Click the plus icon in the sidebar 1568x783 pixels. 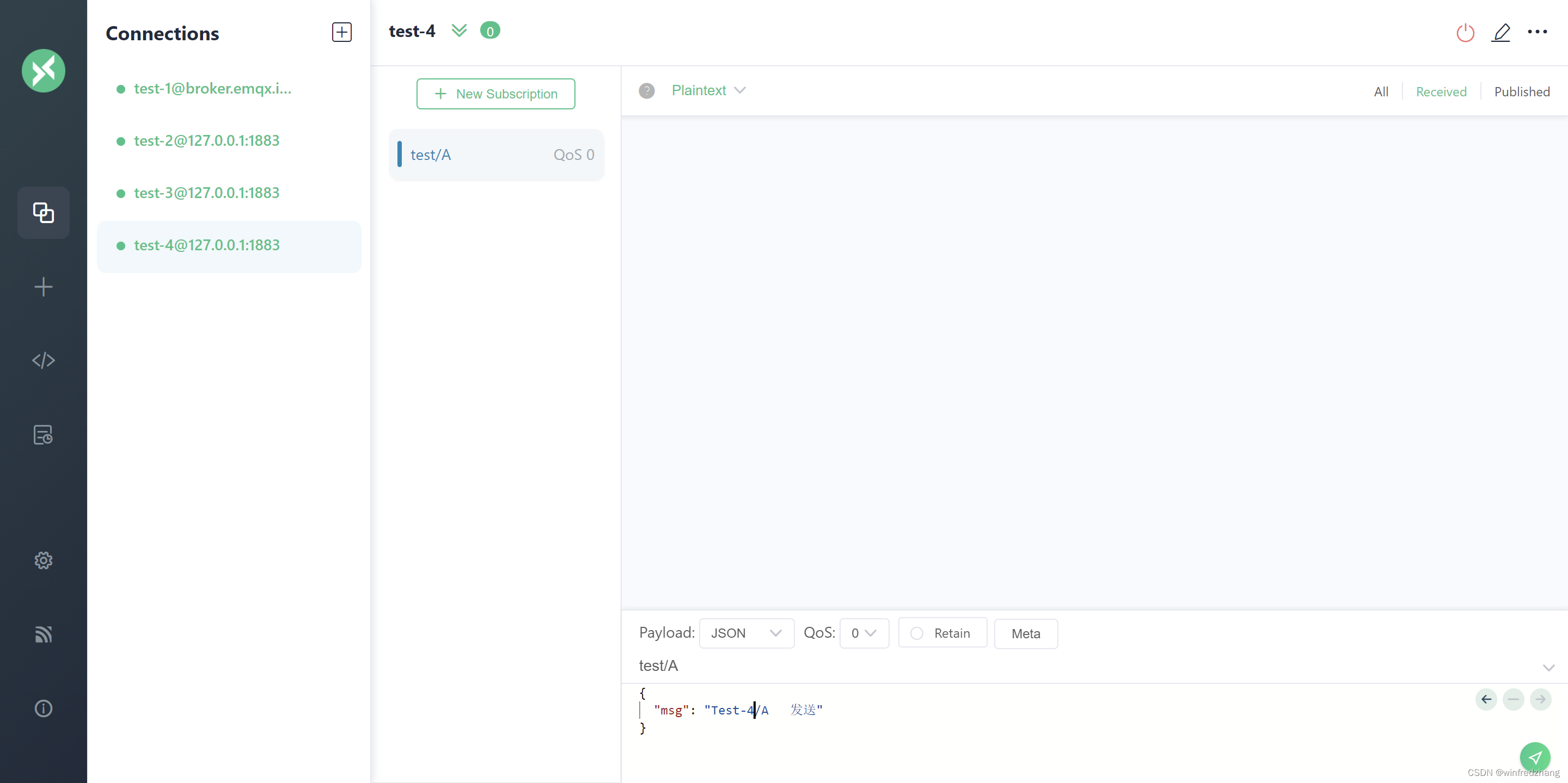[43, 287]
